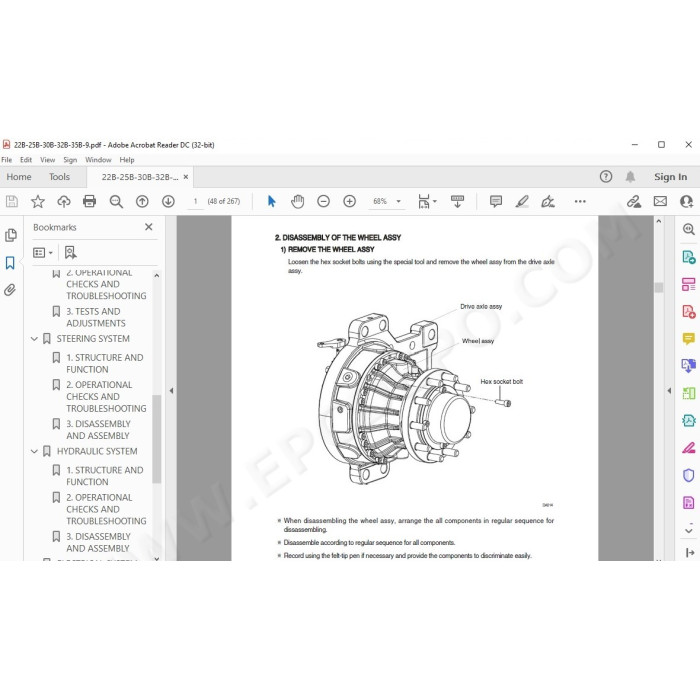700x700 pixels.
Task: Click the find current bookmark icon
Action: 70,253
